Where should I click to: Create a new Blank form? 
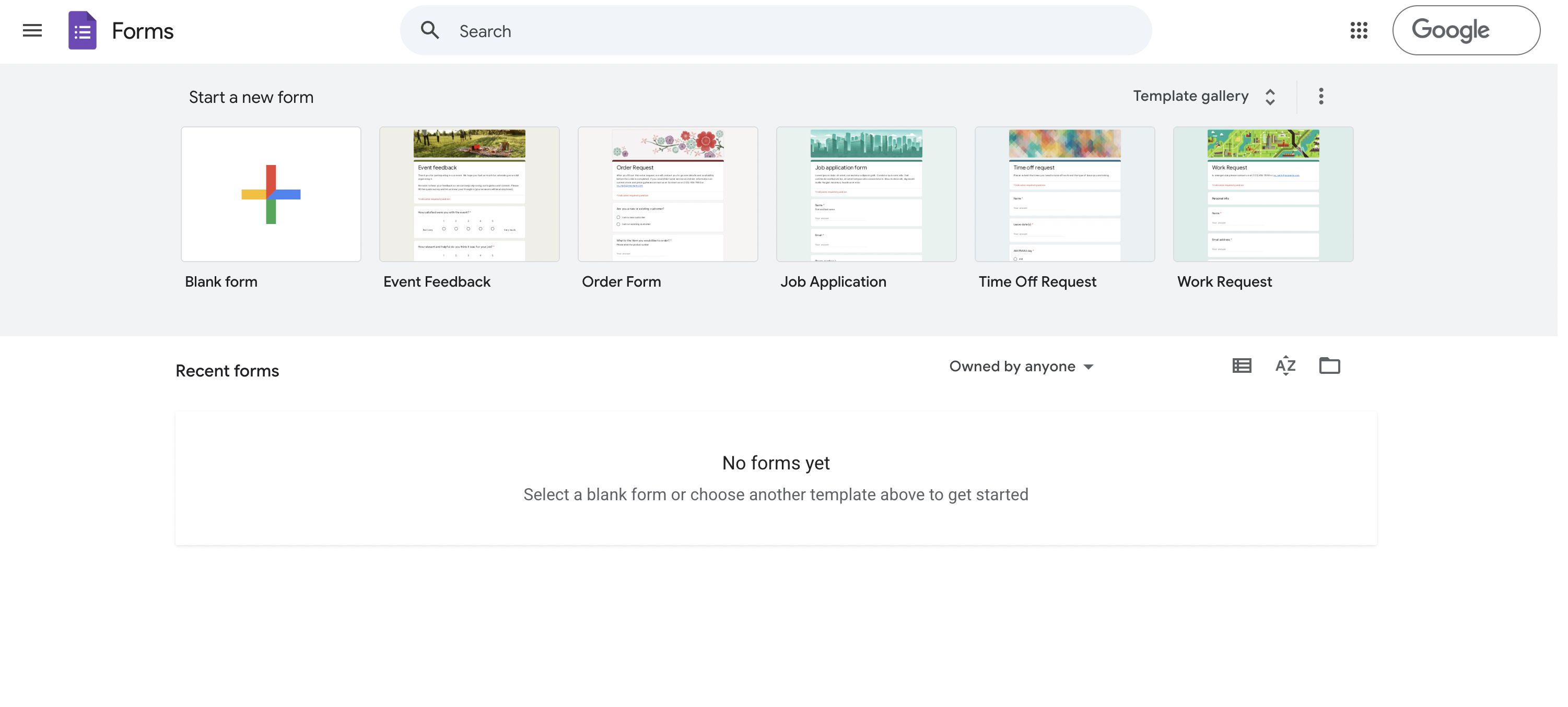270,194
